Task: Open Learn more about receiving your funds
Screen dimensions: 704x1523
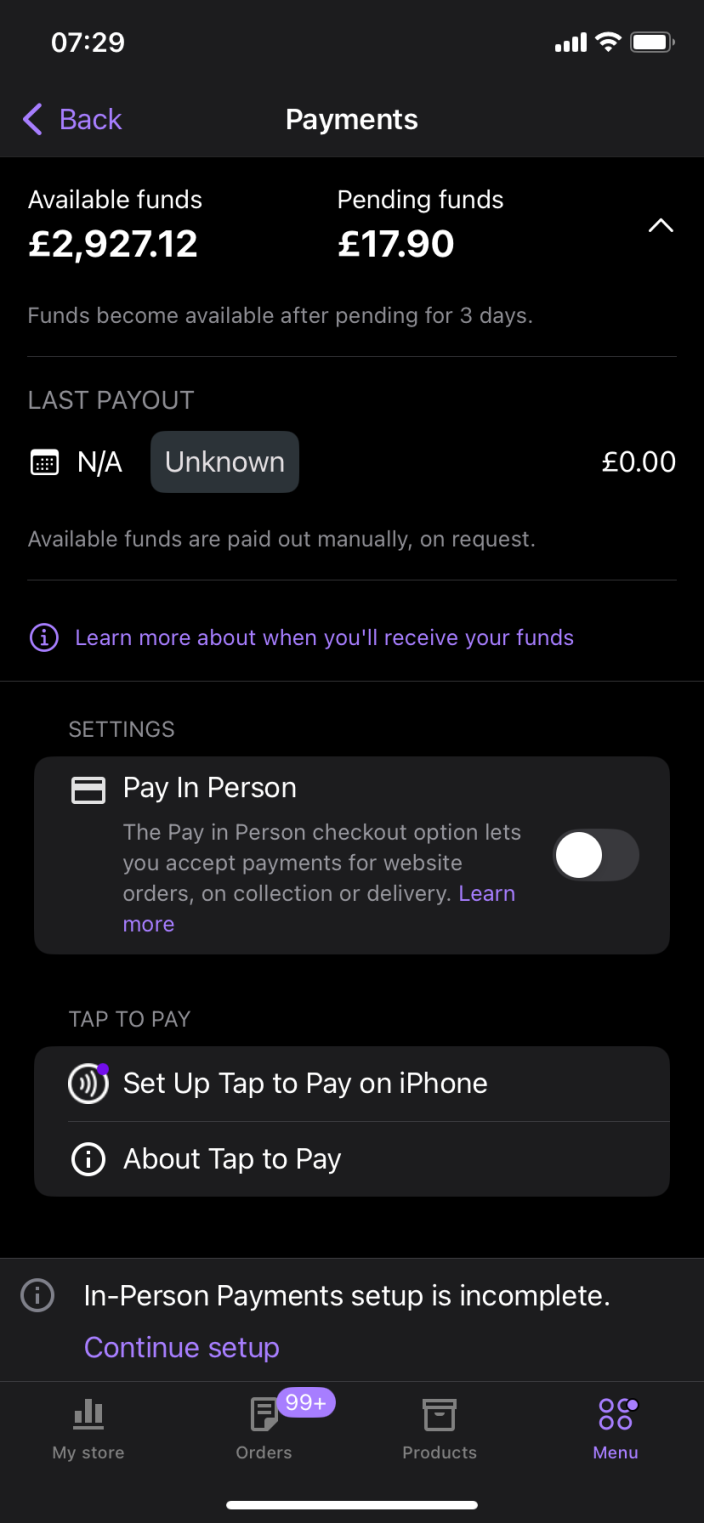Action: point(324,637)
